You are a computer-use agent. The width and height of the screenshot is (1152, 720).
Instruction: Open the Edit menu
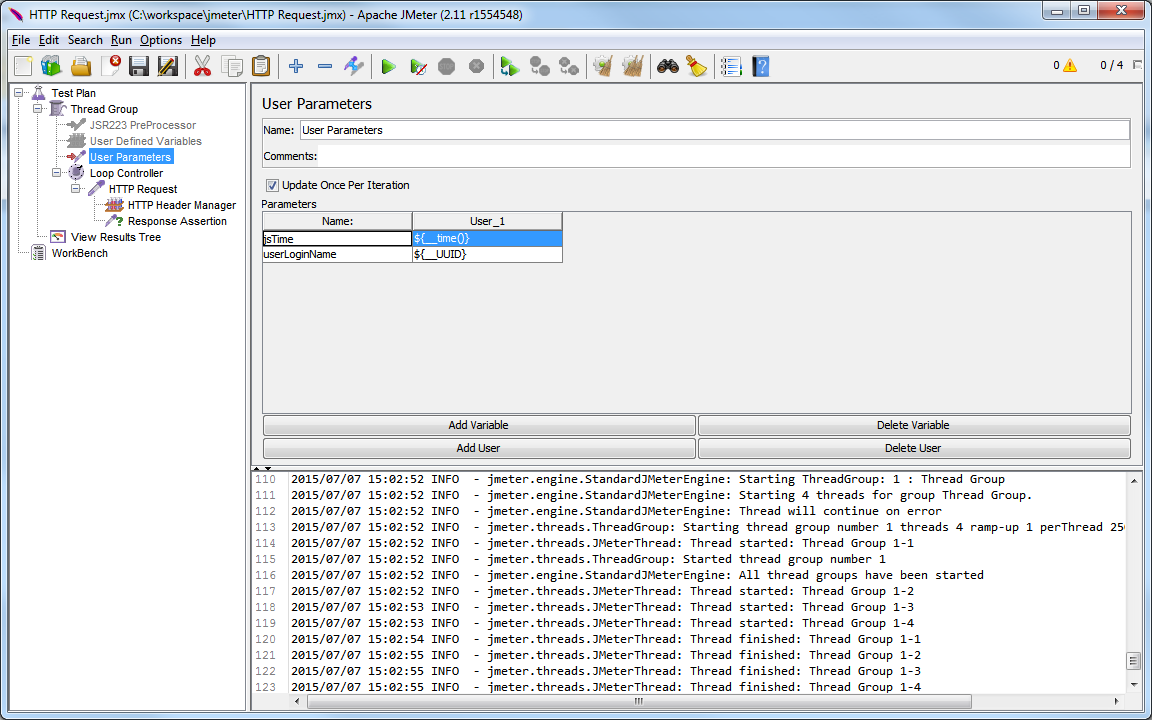[x=48, y=40]
